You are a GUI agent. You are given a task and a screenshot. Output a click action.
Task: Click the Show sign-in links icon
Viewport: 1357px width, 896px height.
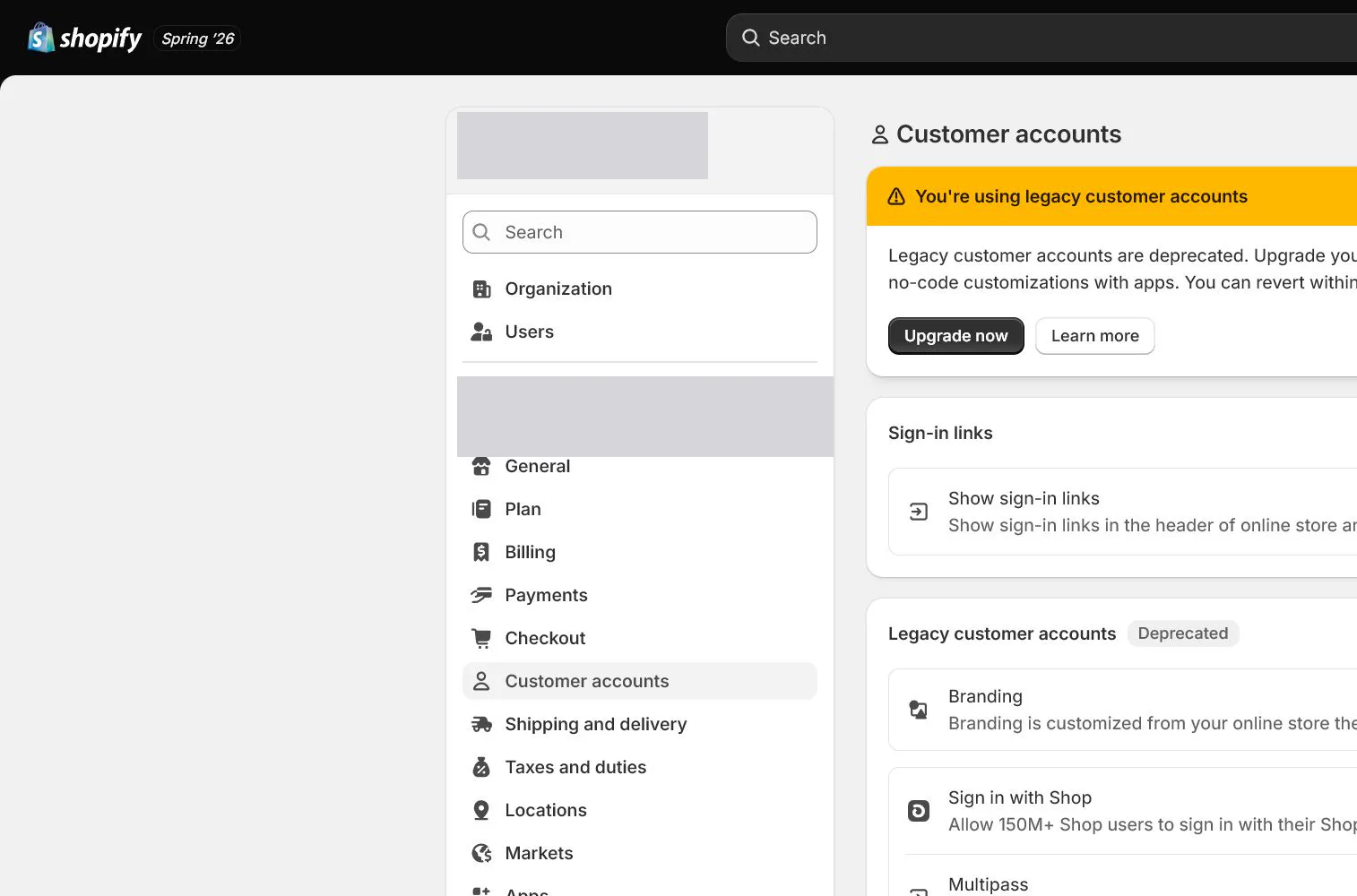[x=919, y=512]
